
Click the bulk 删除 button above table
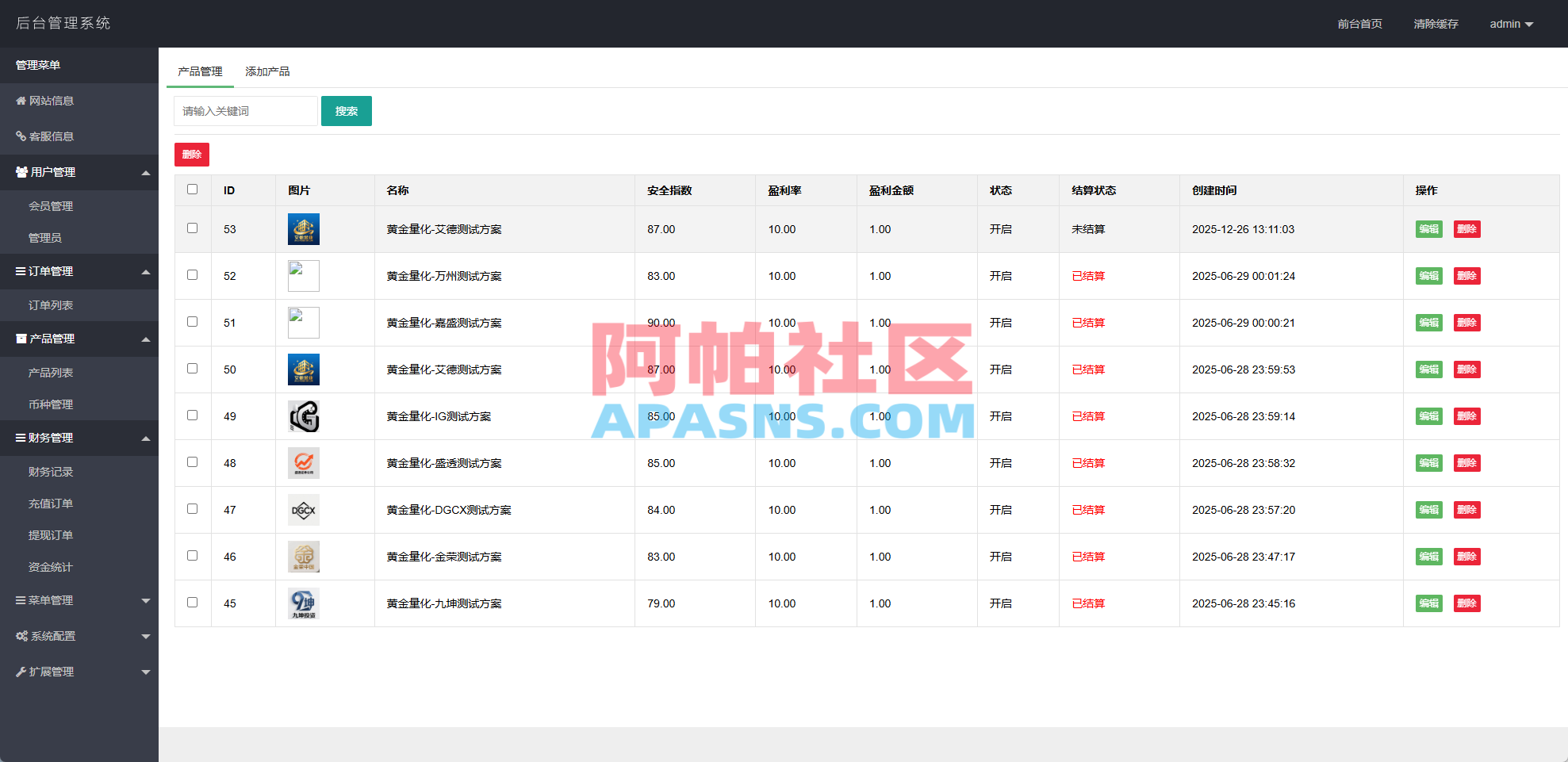192,155
